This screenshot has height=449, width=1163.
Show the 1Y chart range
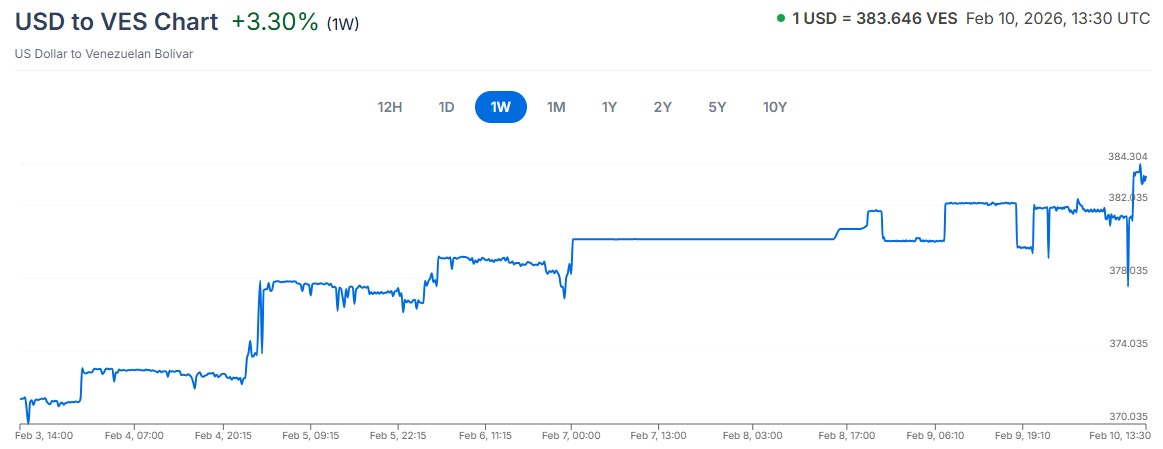point(609,107)
